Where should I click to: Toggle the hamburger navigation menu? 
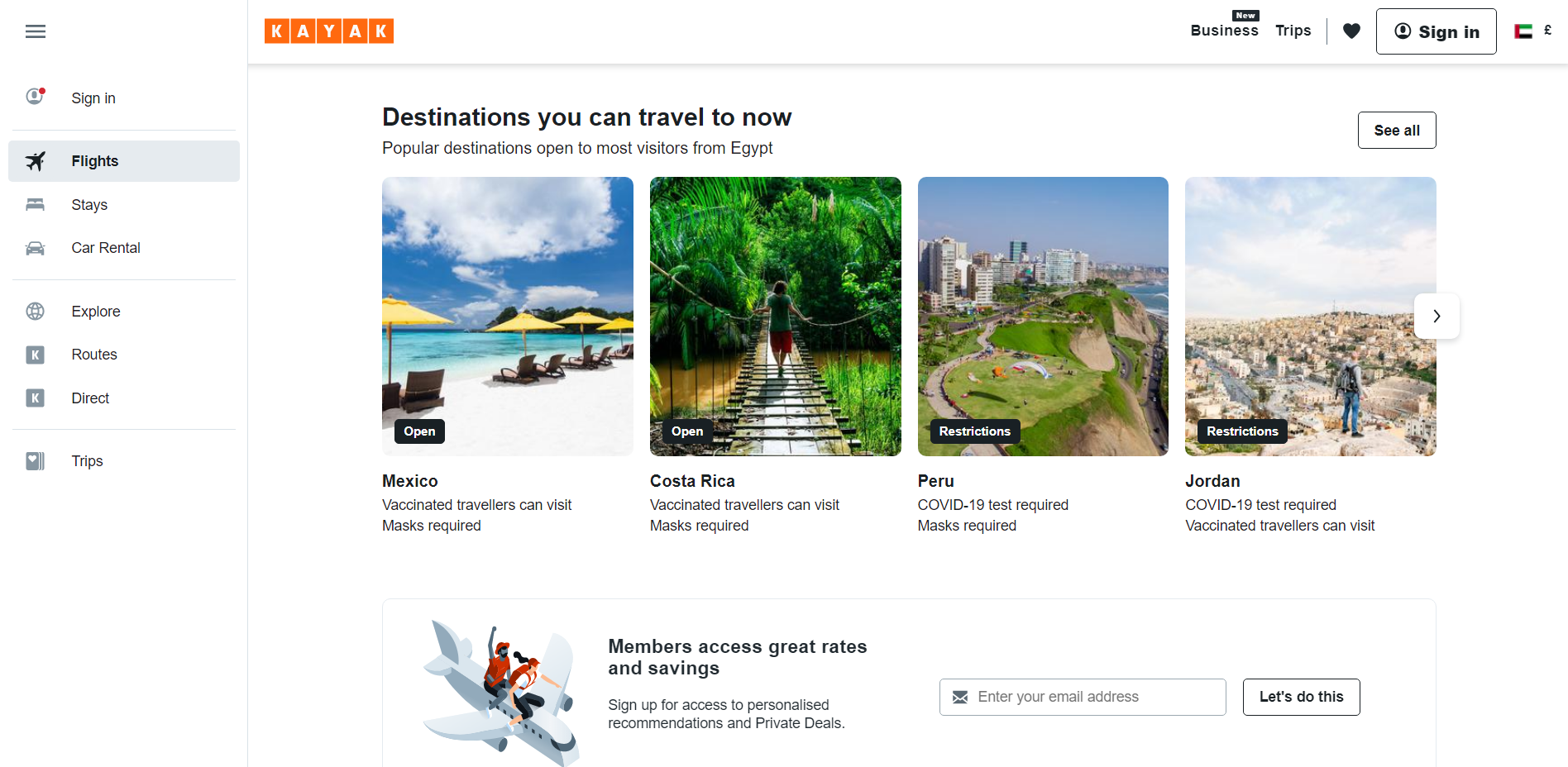coord(36,31)
